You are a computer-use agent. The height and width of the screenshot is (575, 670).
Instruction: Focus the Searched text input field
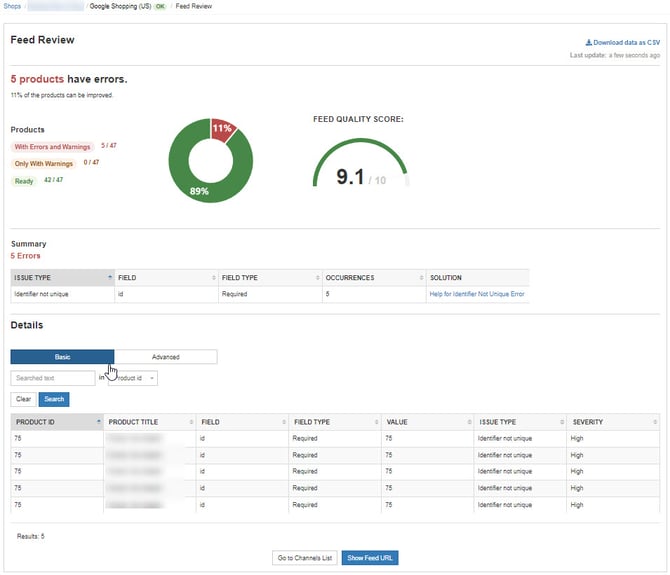(53, 378)
